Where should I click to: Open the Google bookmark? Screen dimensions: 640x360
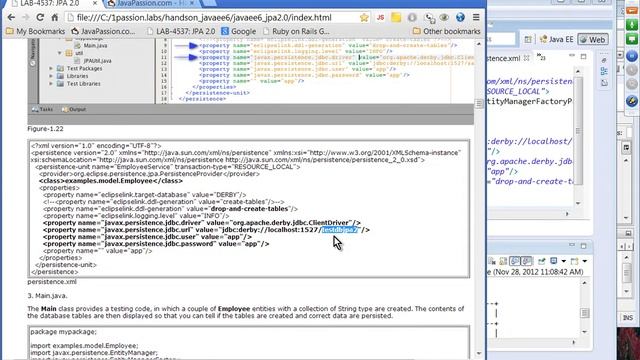[239, 31]
